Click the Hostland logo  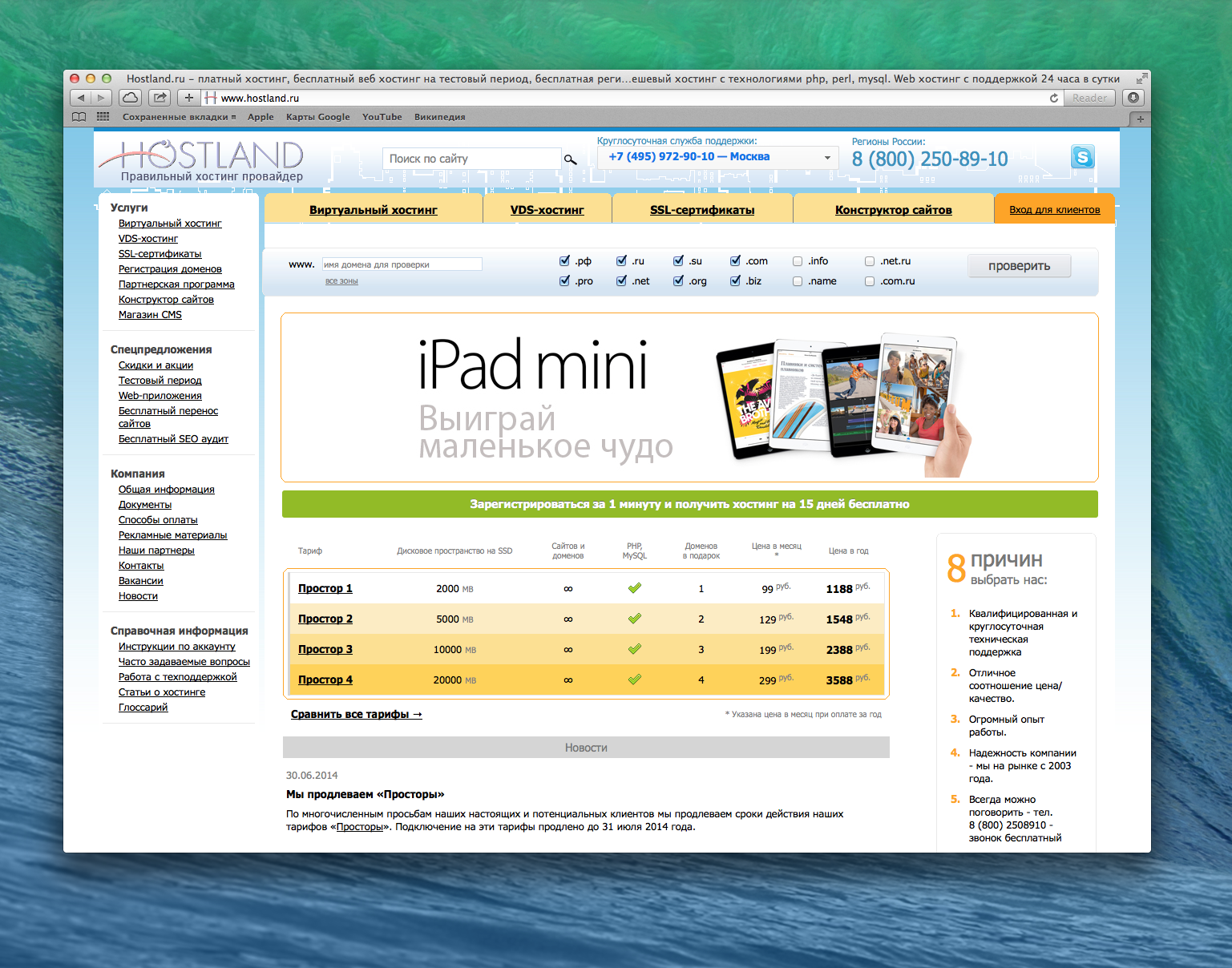pos(202,160)
